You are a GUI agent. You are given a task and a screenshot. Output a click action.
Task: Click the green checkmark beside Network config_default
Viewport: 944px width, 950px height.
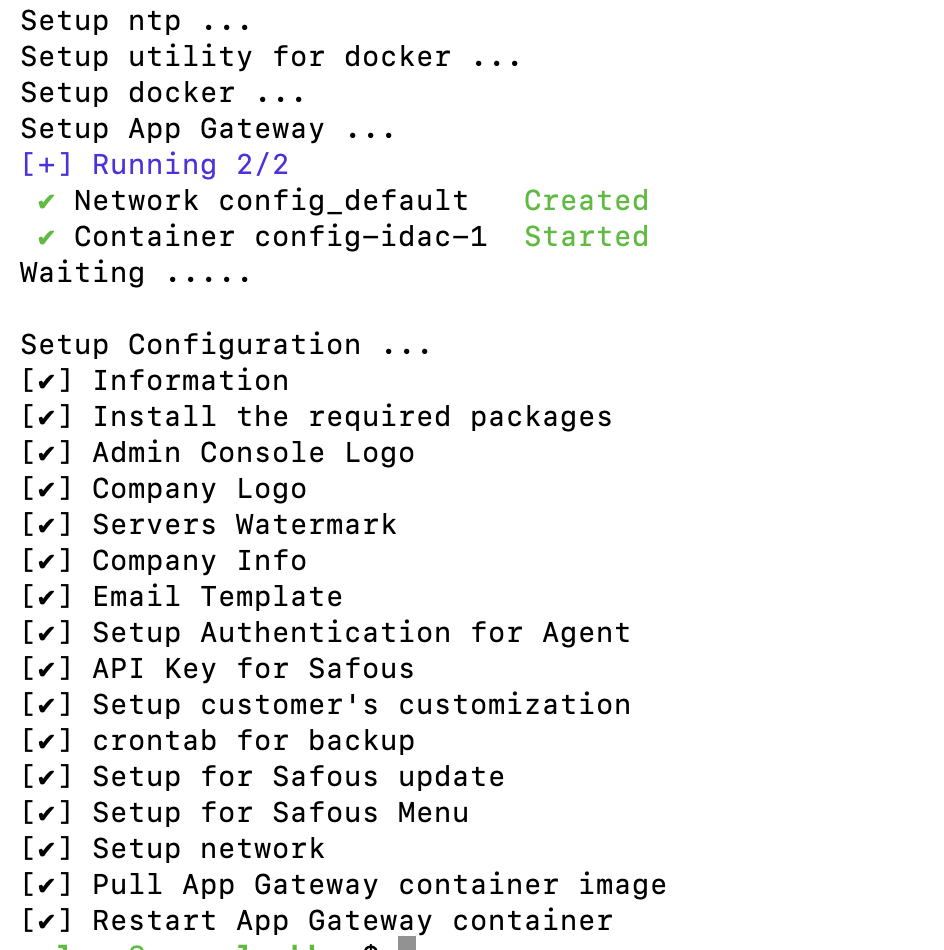point(46,201)
